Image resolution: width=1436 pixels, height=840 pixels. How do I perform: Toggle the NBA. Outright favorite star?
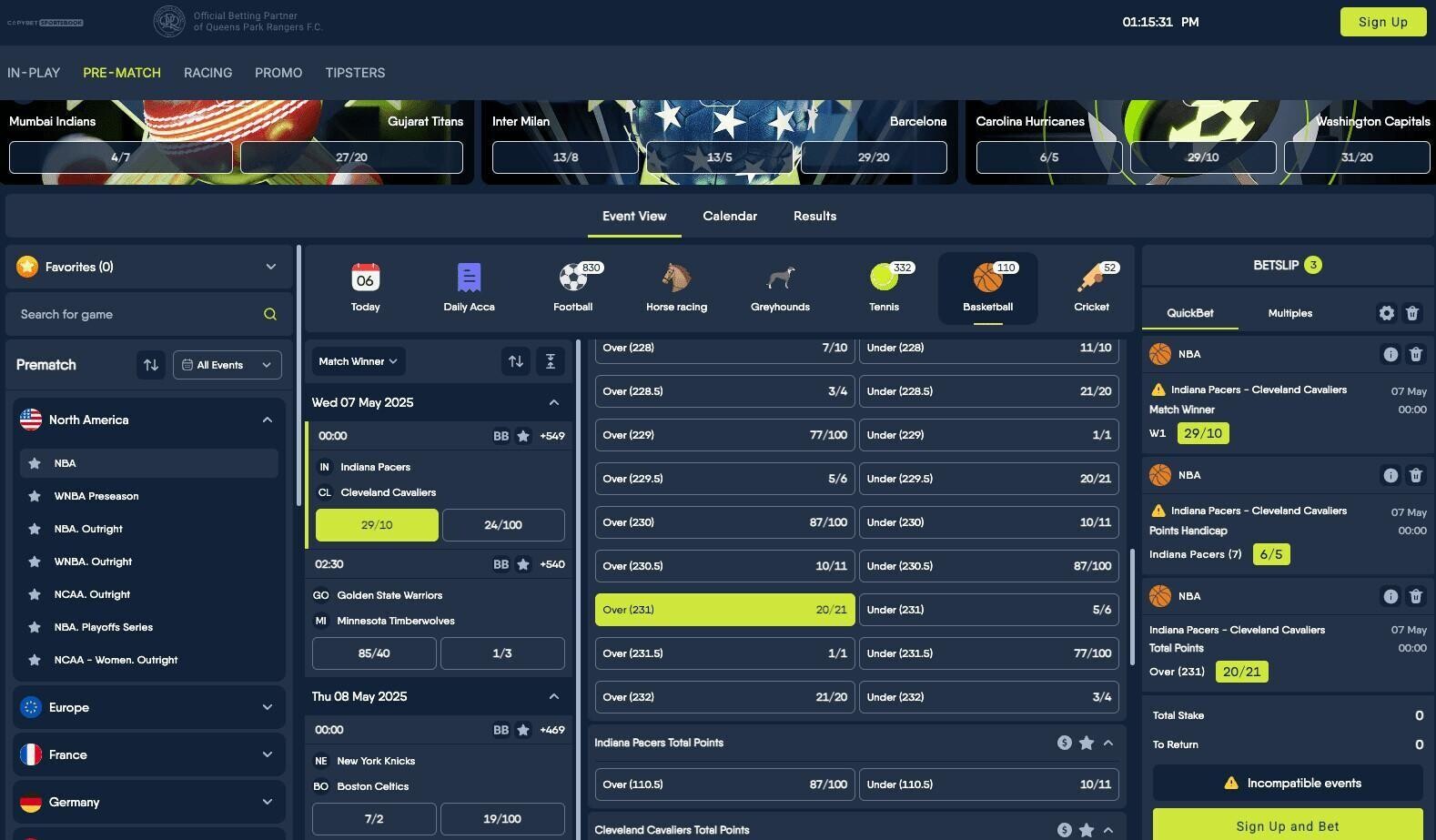click(x=35, y=529)
